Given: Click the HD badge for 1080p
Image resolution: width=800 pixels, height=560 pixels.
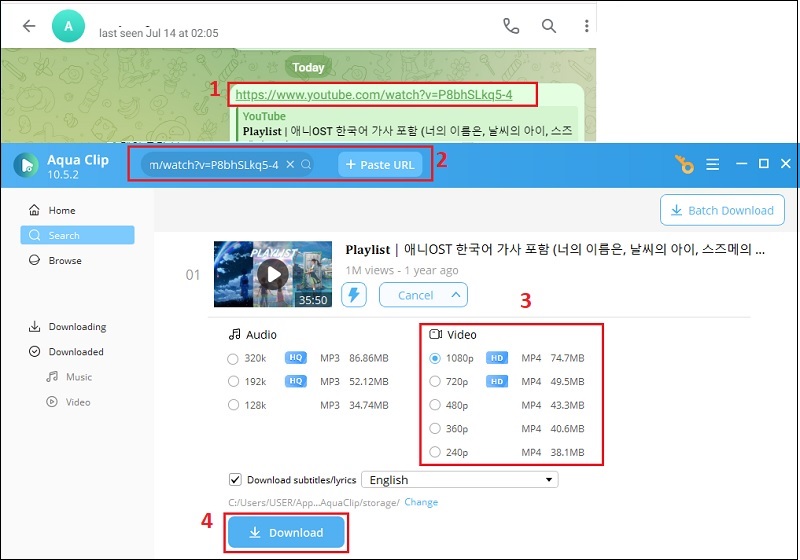Looking at the screenshot, I should (497, 358).
